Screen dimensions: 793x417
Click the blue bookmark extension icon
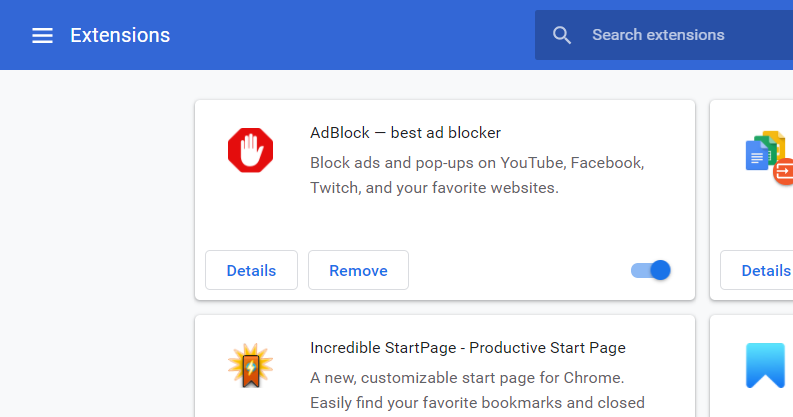point(766,365)
